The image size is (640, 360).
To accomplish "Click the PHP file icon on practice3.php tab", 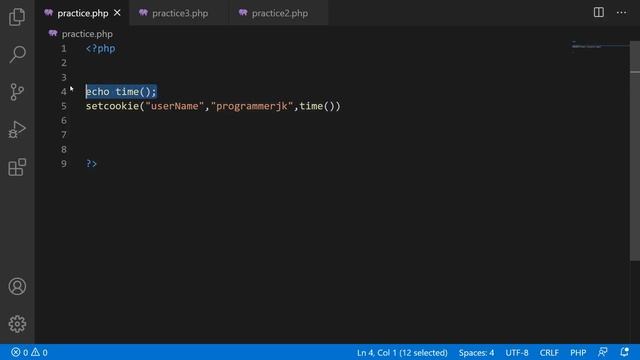I will (x=143, y=13).
